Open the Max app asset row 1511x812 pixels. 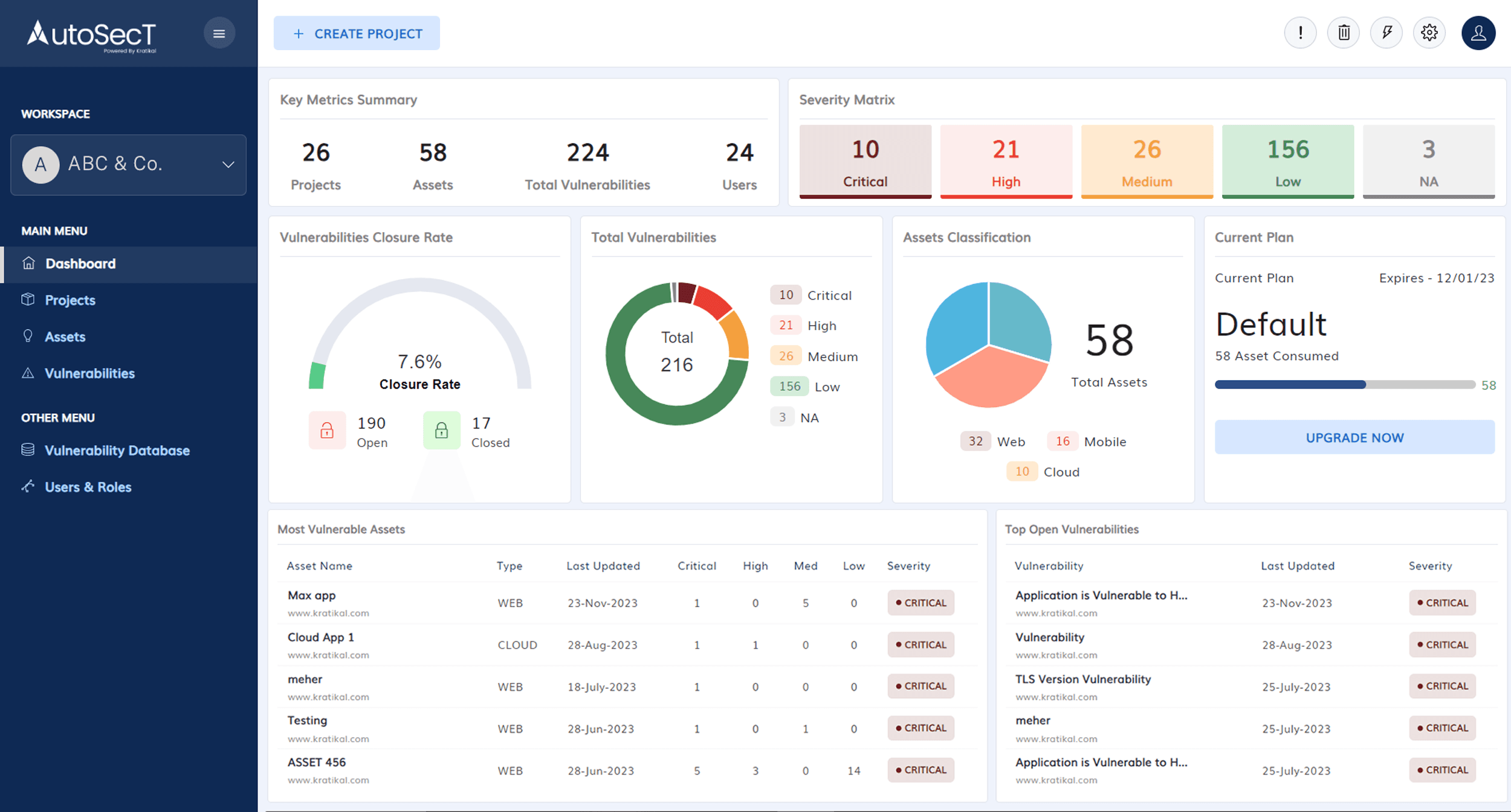pyautogui.click(x=312, y=596)
